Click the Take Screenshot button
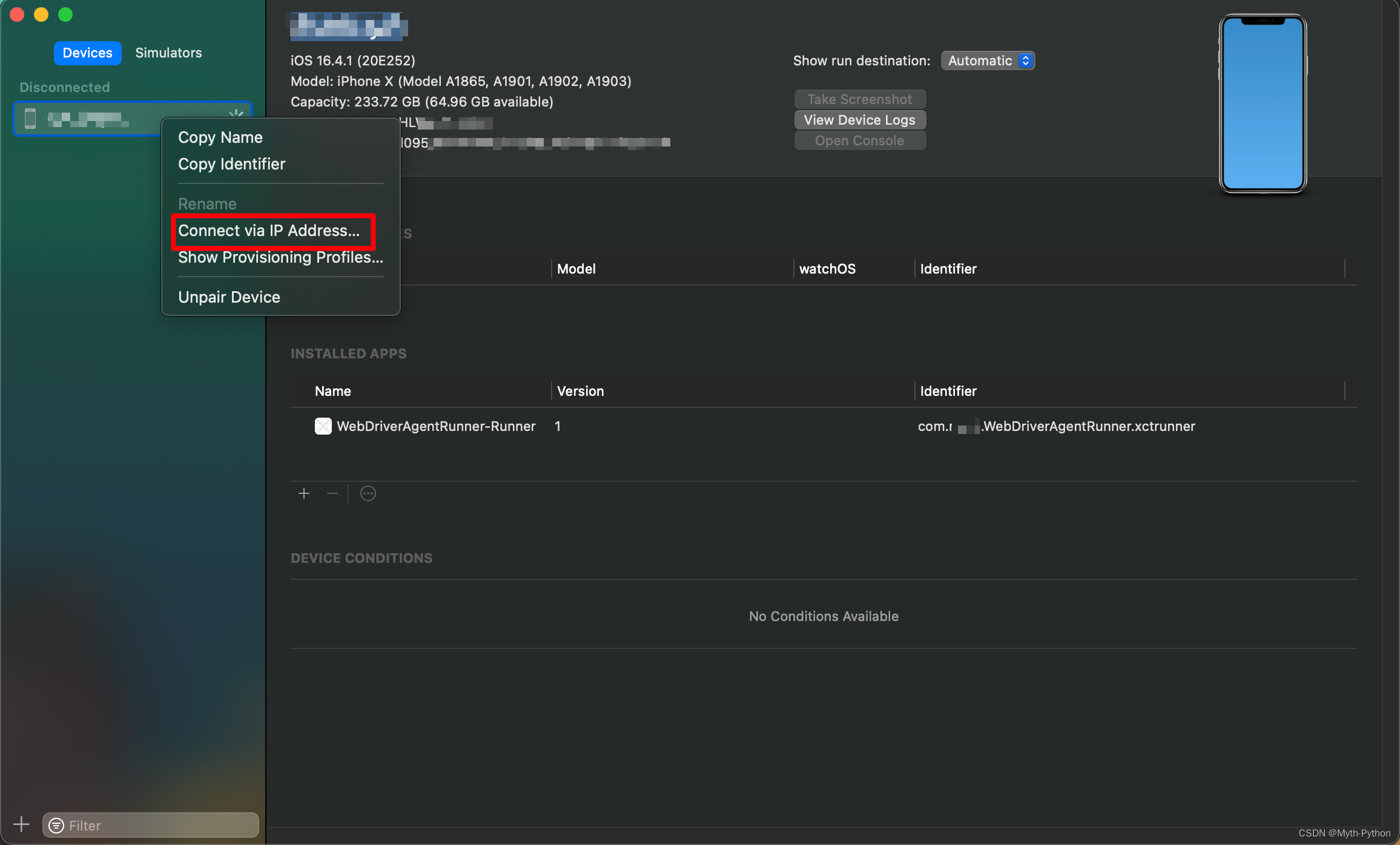 [x=859, y=99]
